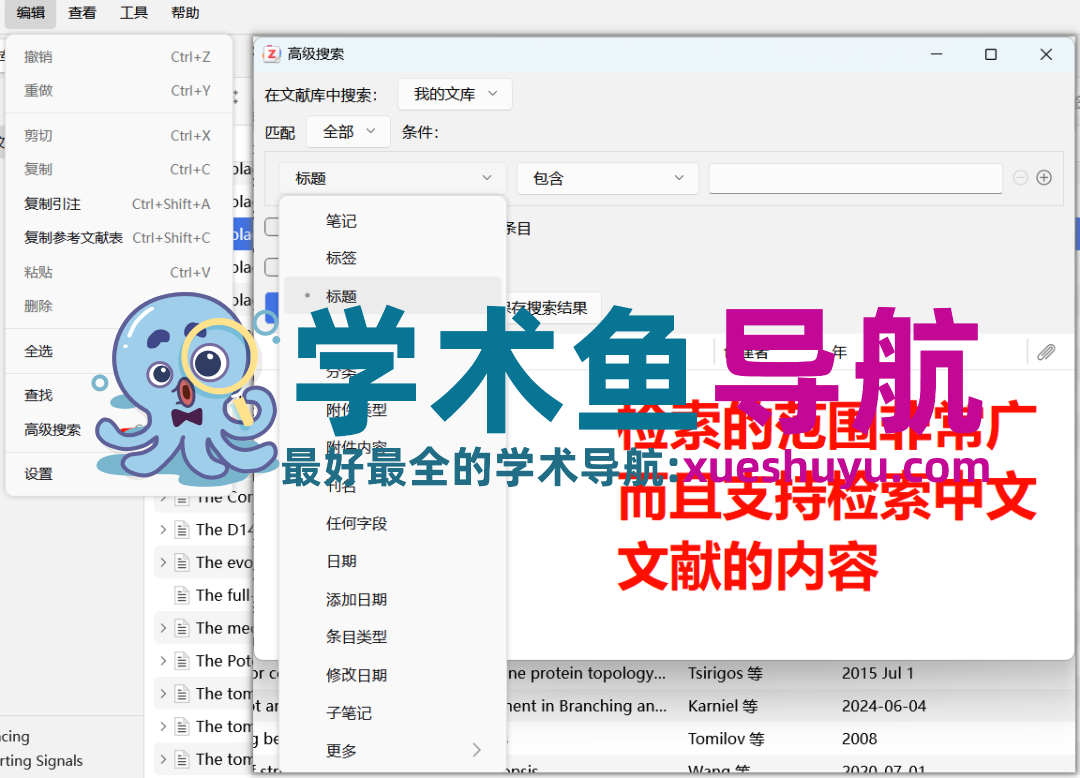
Task: Close the 高级搜索 window
Action: [x=1046, y=54]
